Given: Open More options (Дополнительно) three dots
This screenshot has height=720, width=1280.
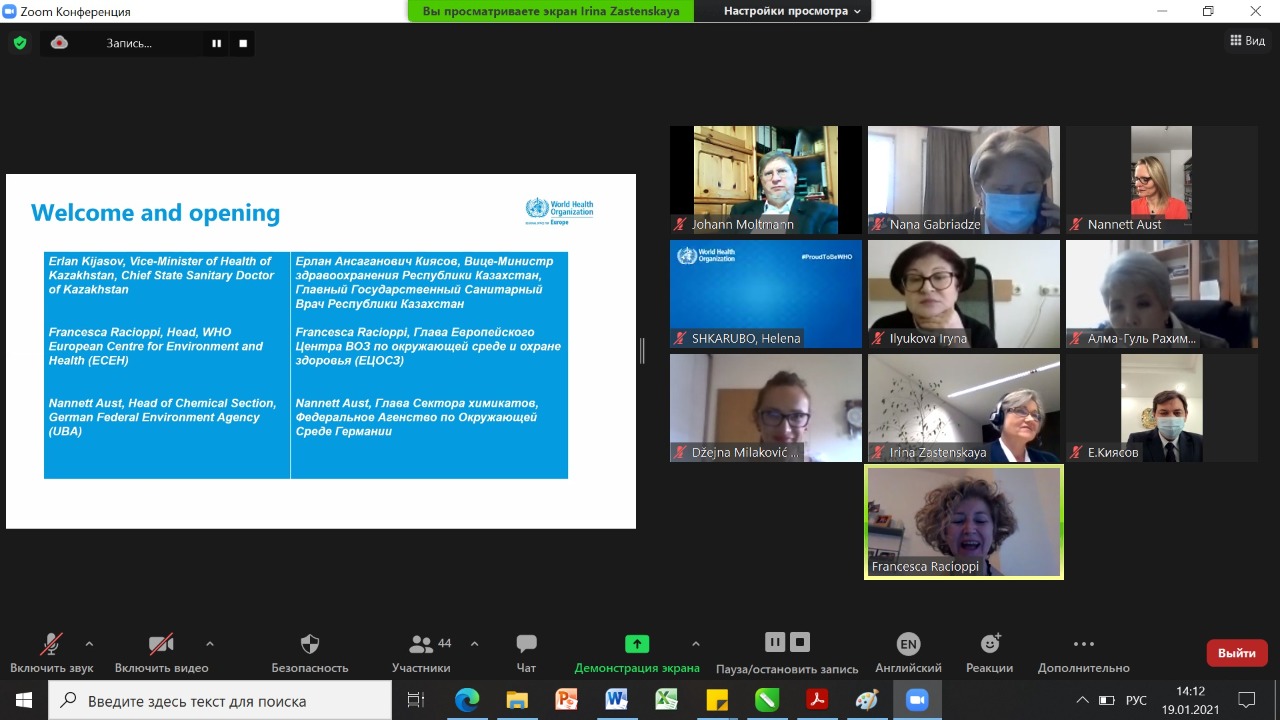Looking at the screenshot, I should 1083,645.
